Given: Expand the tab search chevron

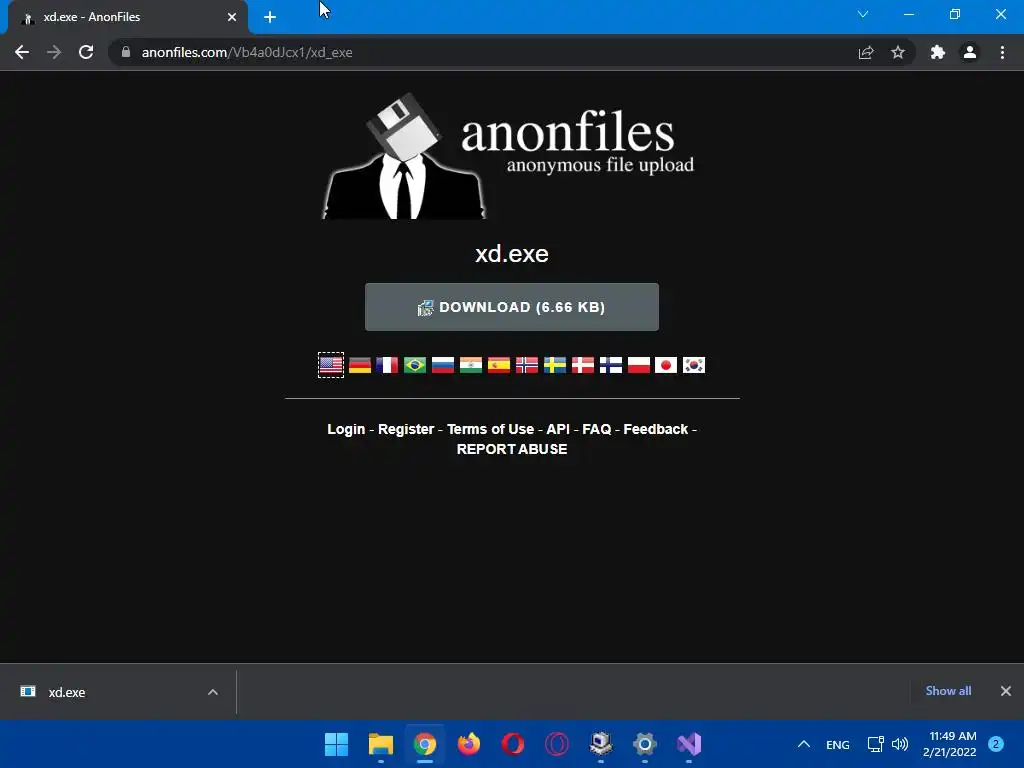Looking at the screenshot, I should (863, 14).
